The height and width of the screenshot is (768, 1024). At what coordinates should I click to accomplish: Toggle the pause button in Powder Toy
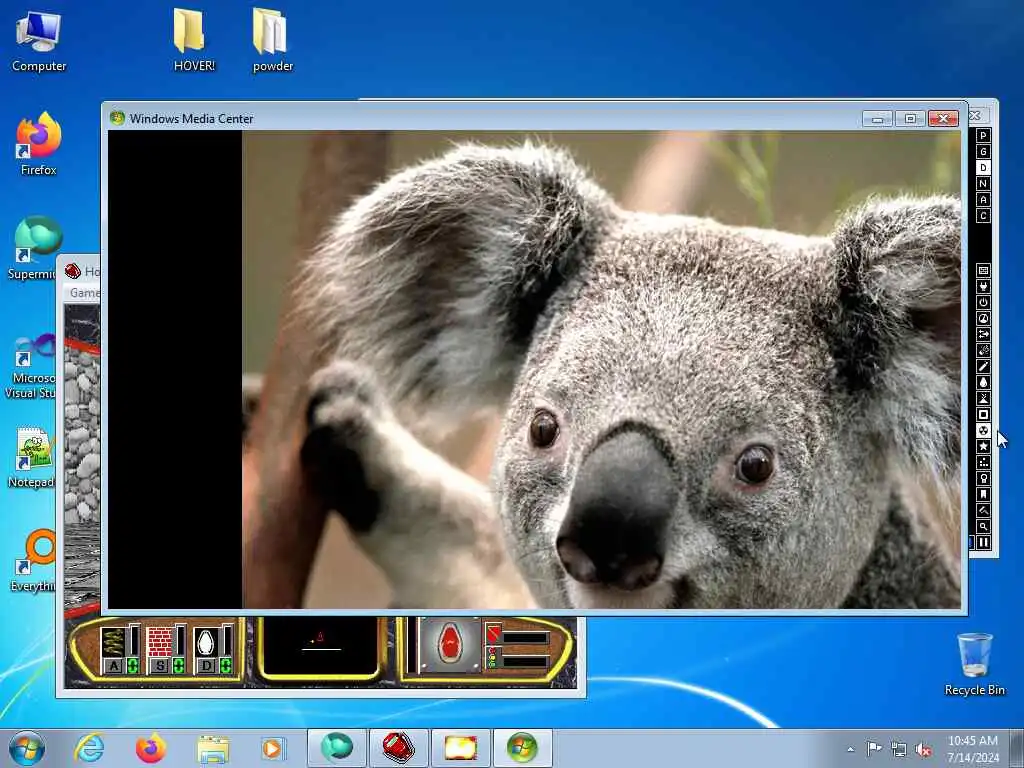click(983, 542)
